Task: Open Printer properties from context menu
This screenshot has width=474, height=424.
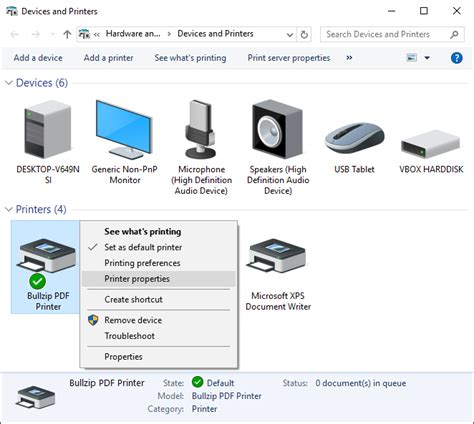Action: pos(159,279)
